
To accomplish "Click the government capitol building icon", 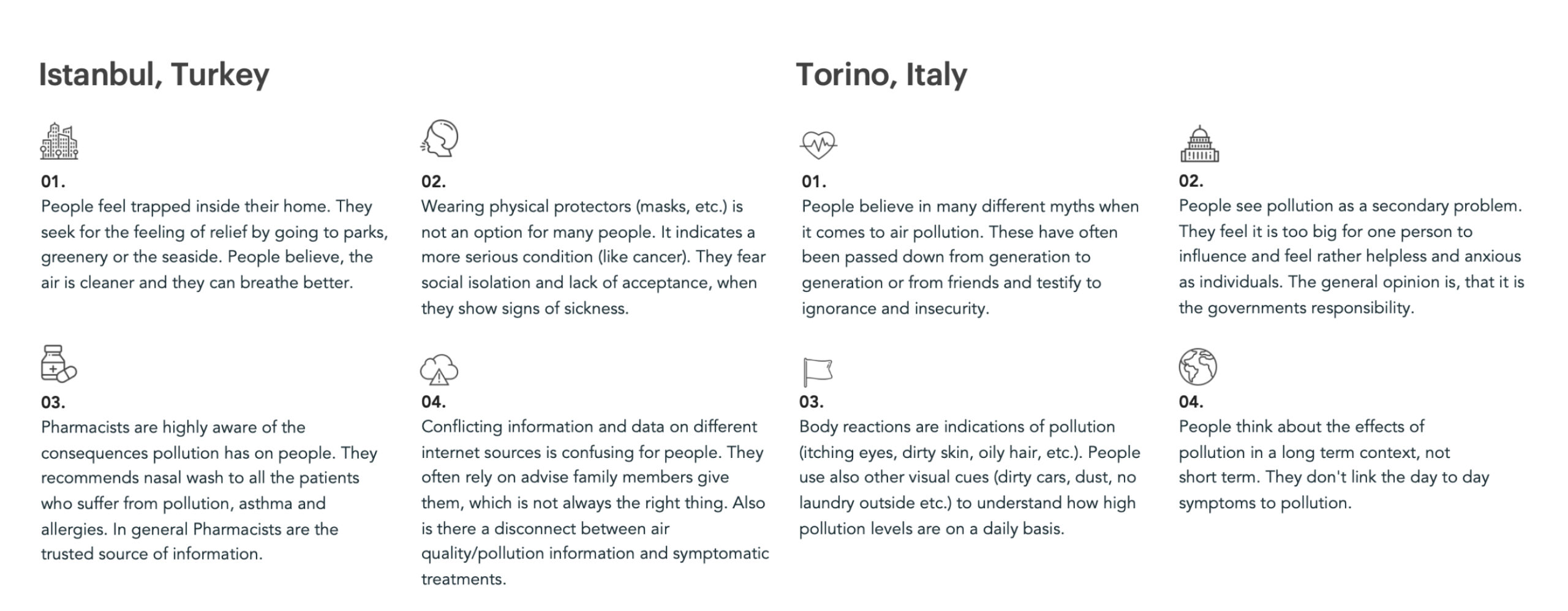I will 1199,144.
